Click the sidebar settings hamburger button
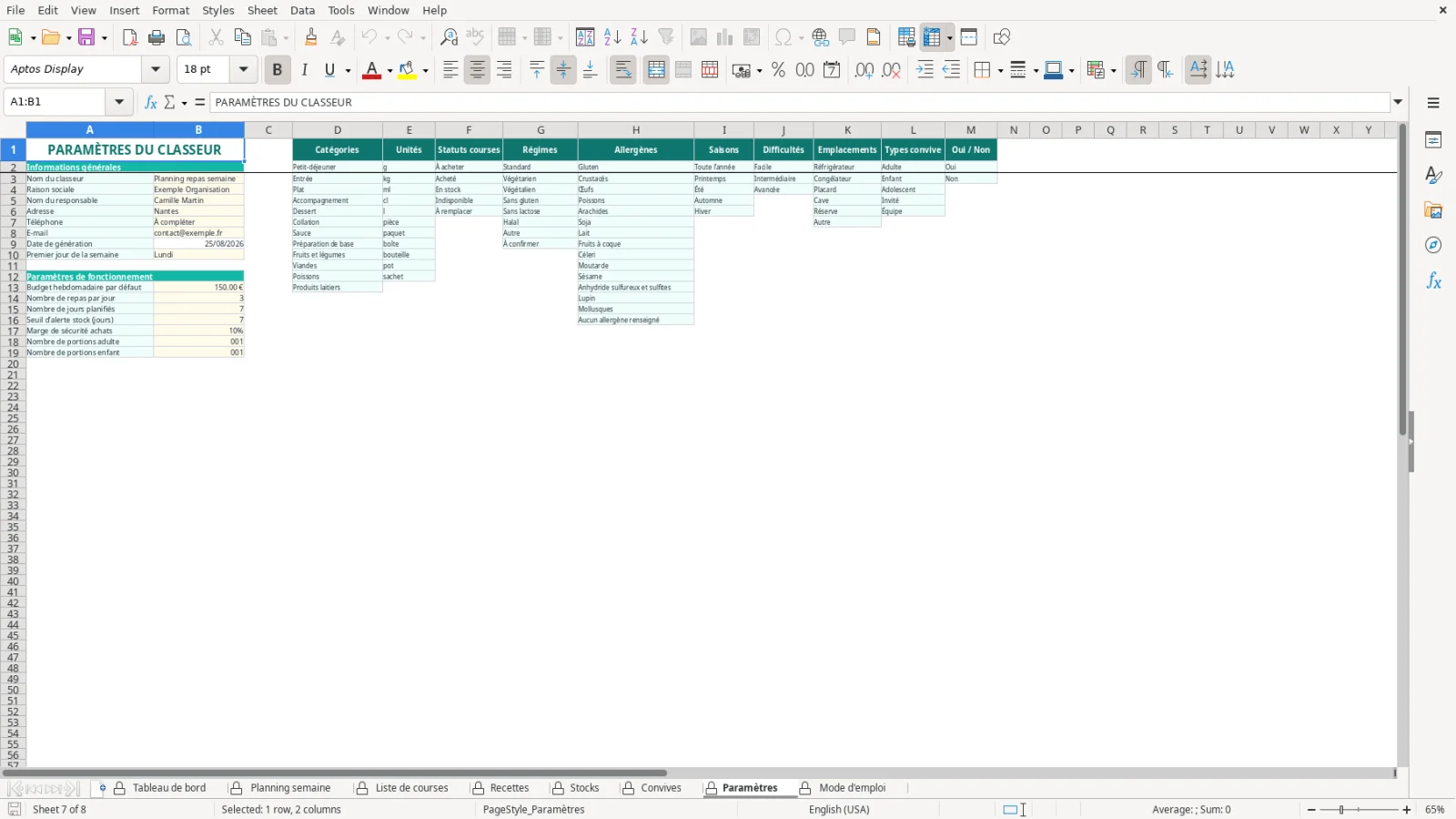Viewport: 1456px width, 819px height. pyautogui.click(x=1433, y=103)
